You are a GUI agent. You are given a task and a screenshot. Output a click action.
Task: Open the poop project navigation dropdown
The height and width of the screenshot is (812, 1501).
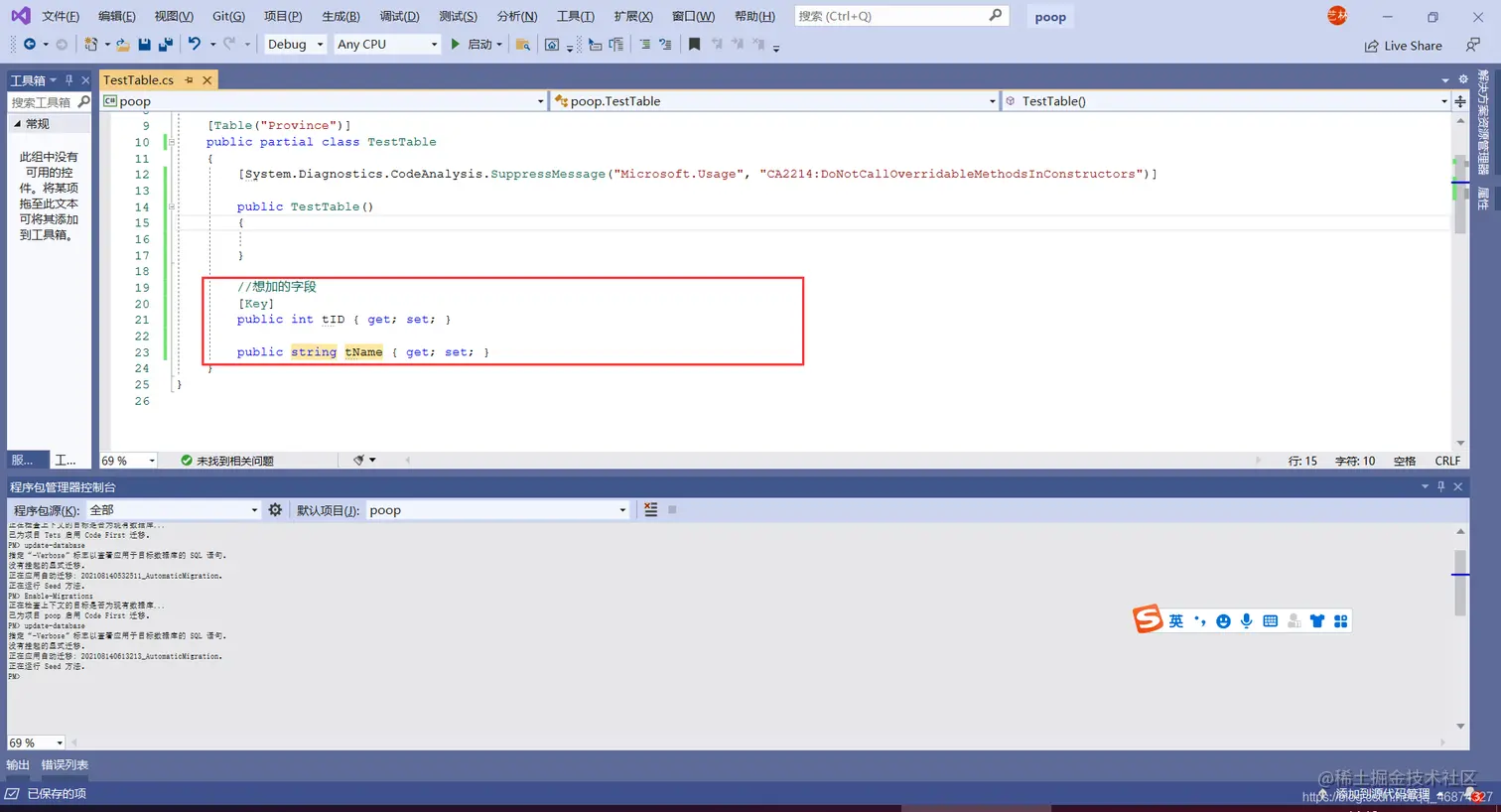click(324, 101)
